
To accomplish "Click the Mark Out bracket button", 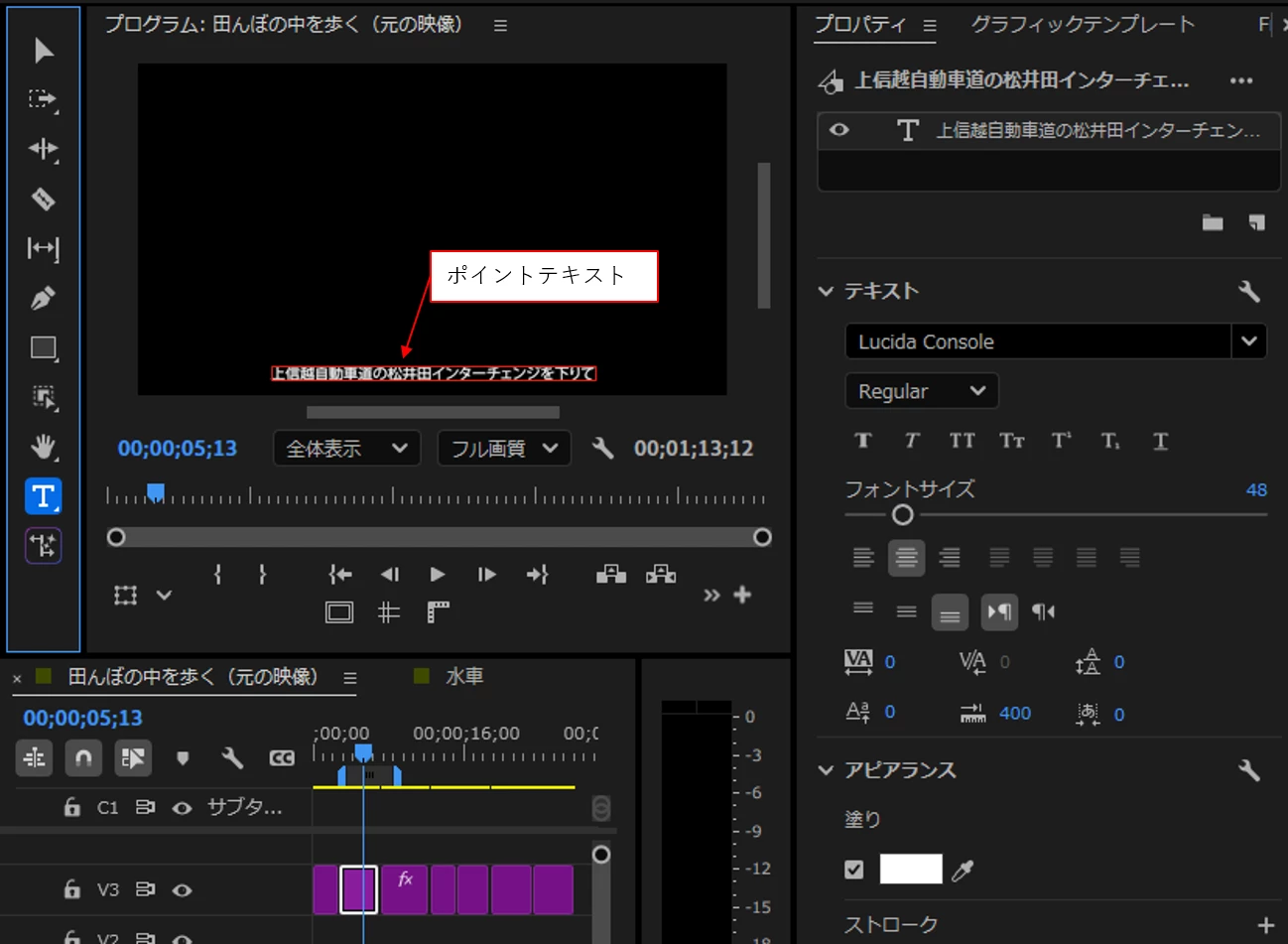I will point(262,574).
